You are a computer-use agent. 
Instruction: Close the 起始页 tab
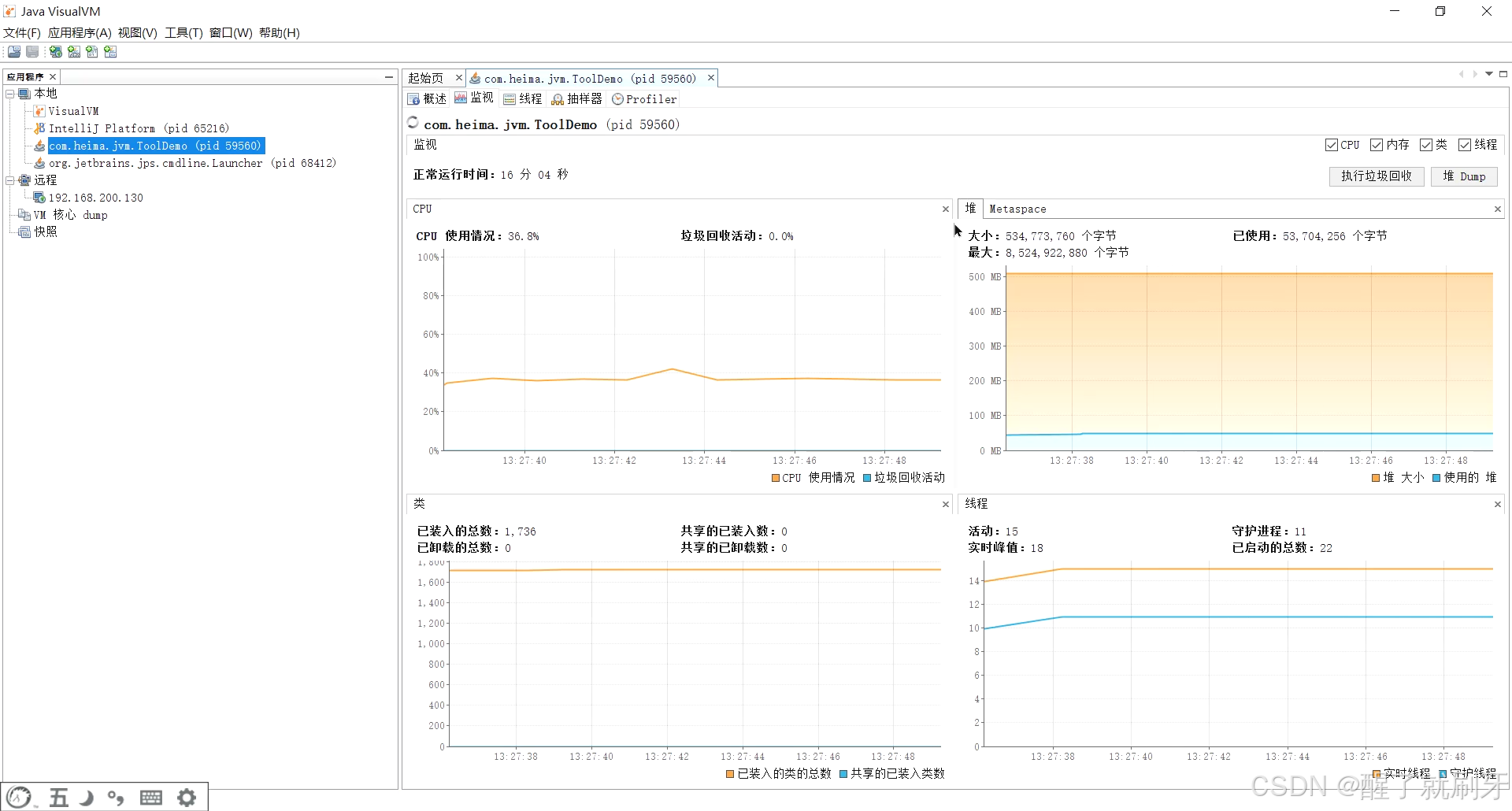[458, 78]
